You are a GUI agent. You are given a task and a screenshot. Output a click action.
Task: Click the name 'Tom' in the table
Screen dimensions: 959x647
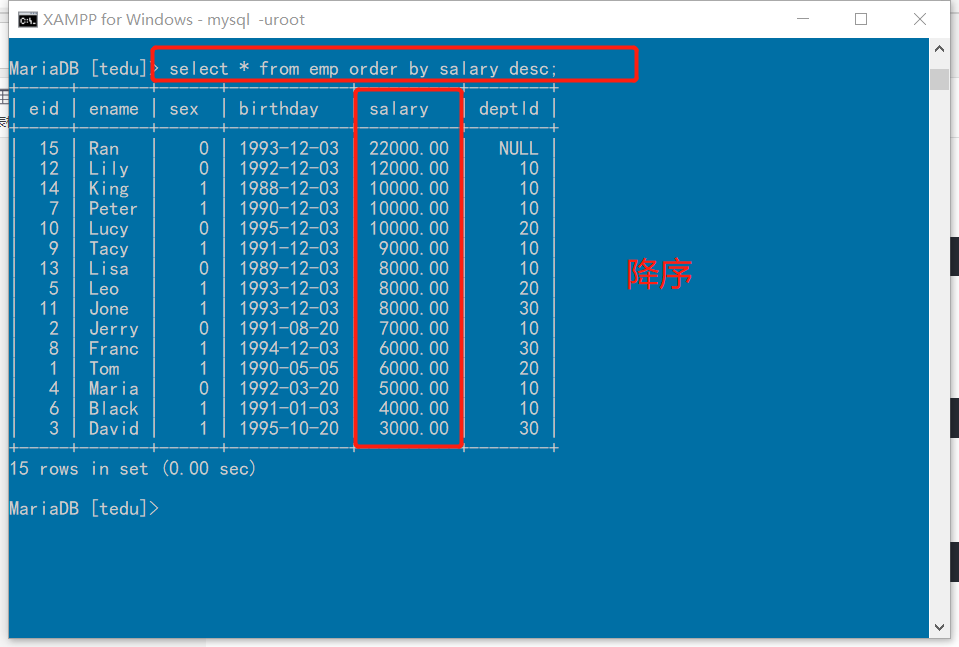pyautogui.click(x=104, y=369)
